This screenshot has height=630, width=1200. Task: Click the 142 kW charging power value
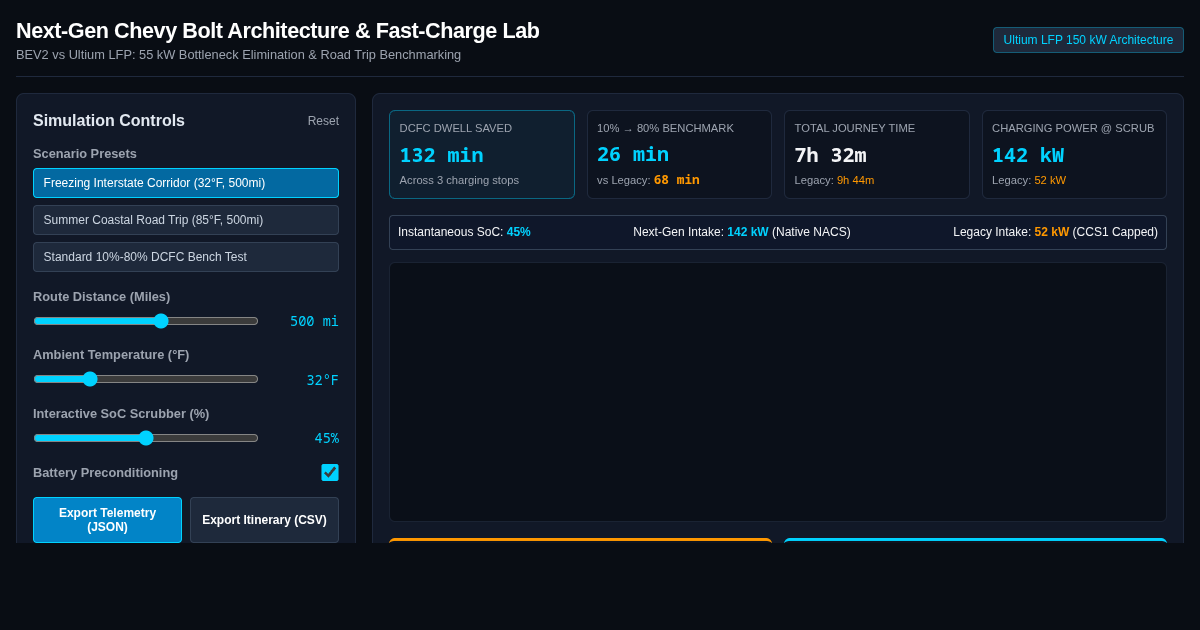[1028, 155]
